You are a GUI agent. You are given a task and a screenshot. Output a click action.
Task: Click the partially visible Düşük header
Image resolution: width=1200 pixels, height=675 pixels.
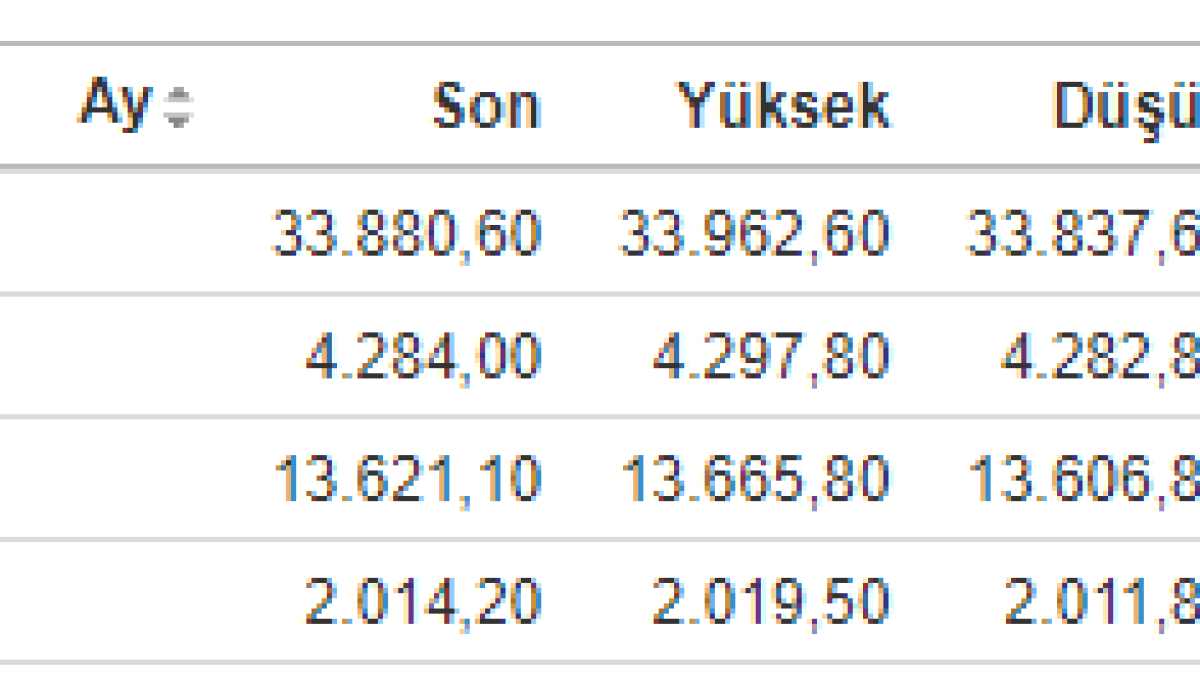click(1127, 106)
